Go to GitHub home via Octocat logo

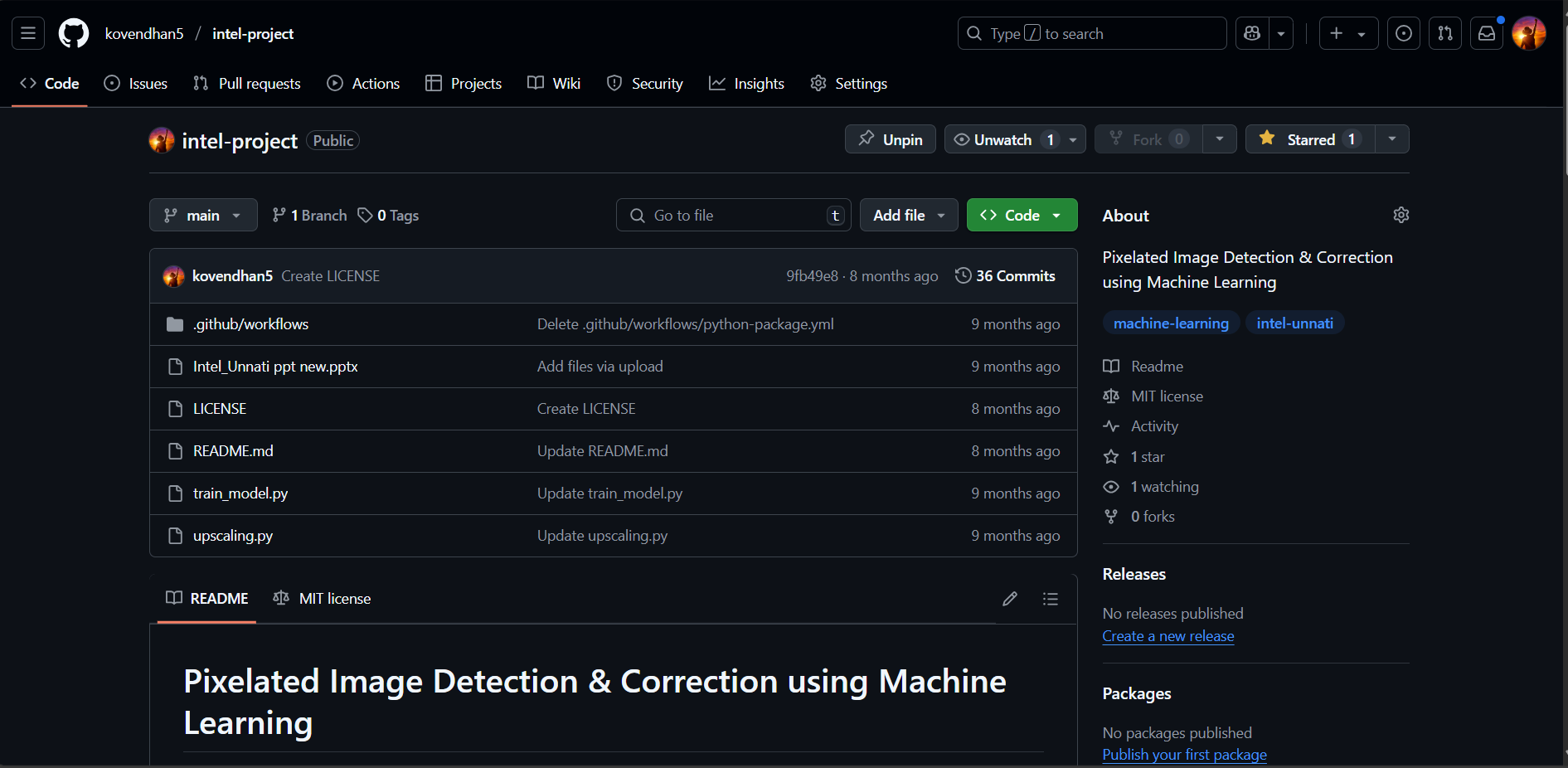tap(74, 33)
